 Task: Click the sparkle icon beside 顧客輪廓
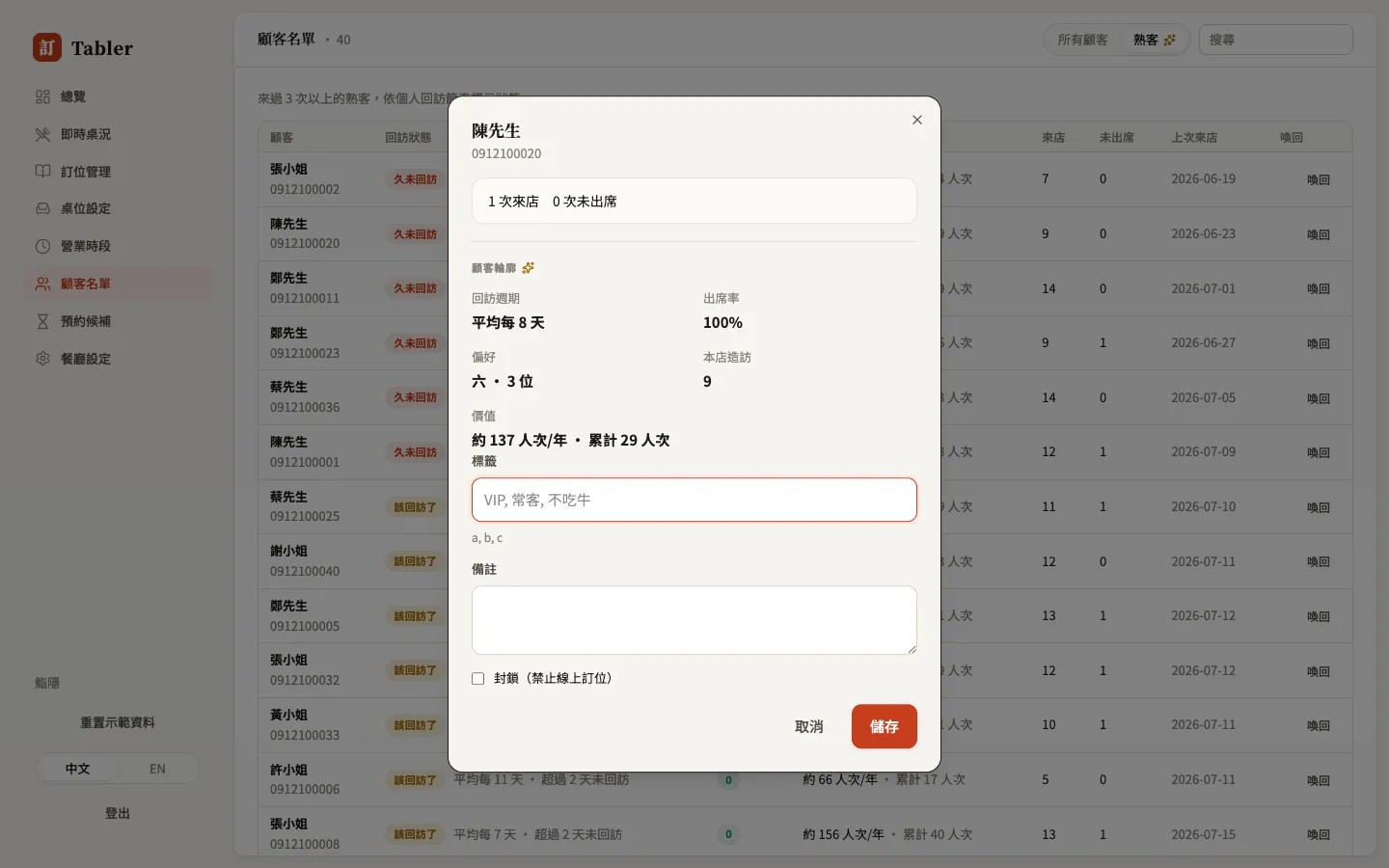(x=528, y=268)
